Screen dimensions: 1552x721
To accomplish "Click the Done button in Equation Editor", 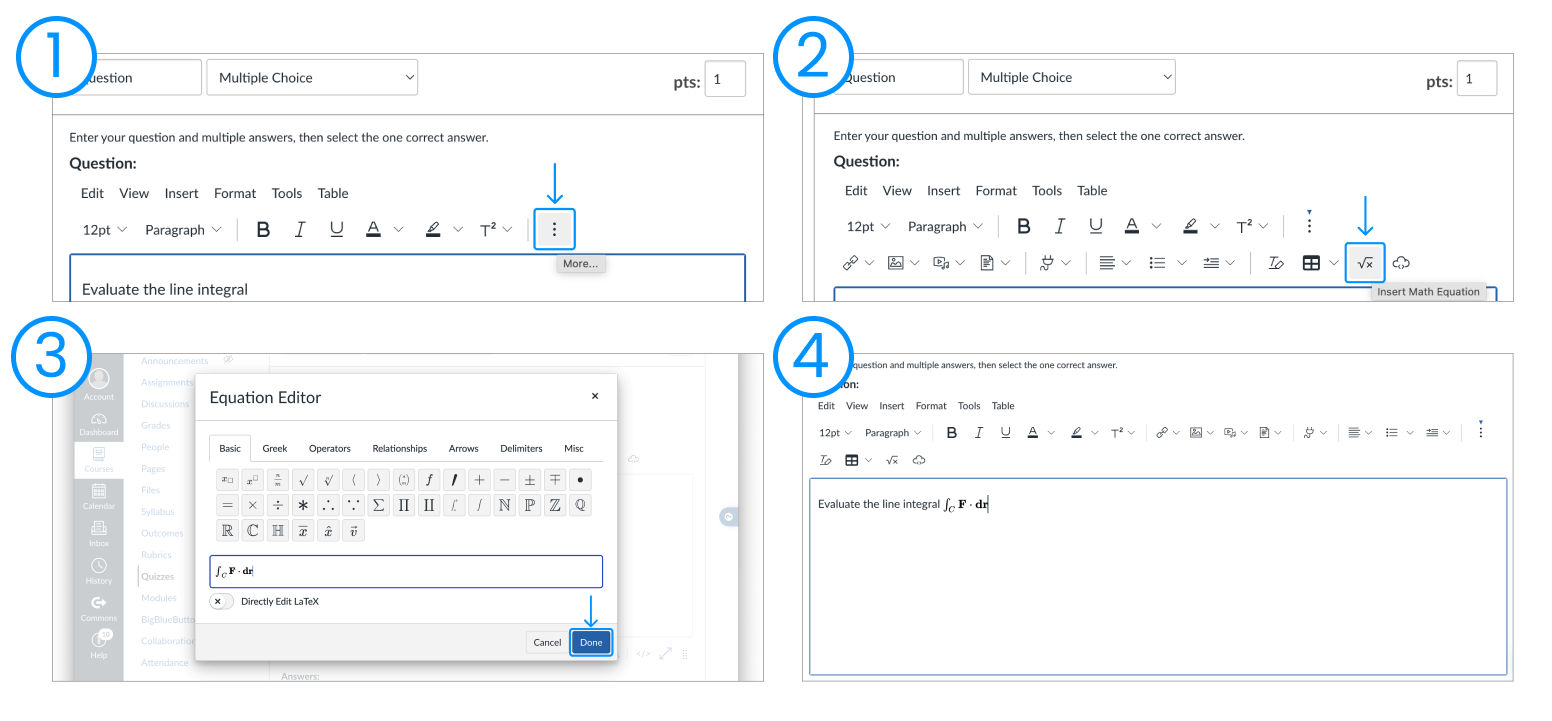I will pyautogui.click(x=590, y=641).
